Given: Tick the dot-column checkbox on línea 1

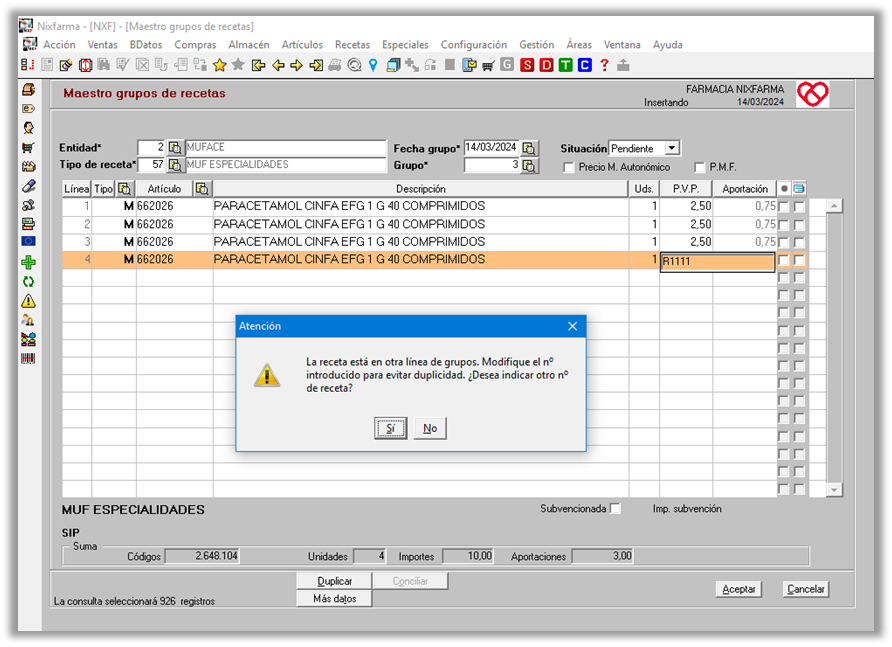Looking at the screenshot, I should pyautogui.click(x=783, y=207).
